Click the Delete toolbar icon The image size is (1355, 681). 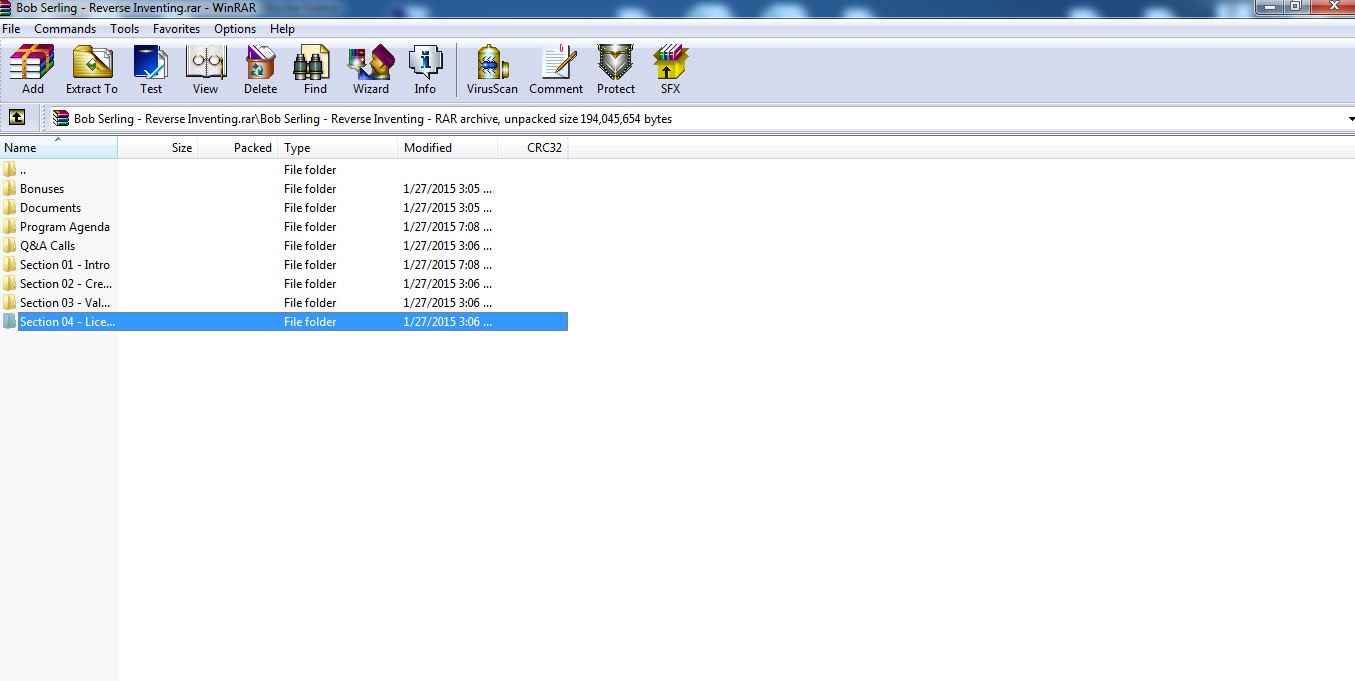click(x=260, y=70)
